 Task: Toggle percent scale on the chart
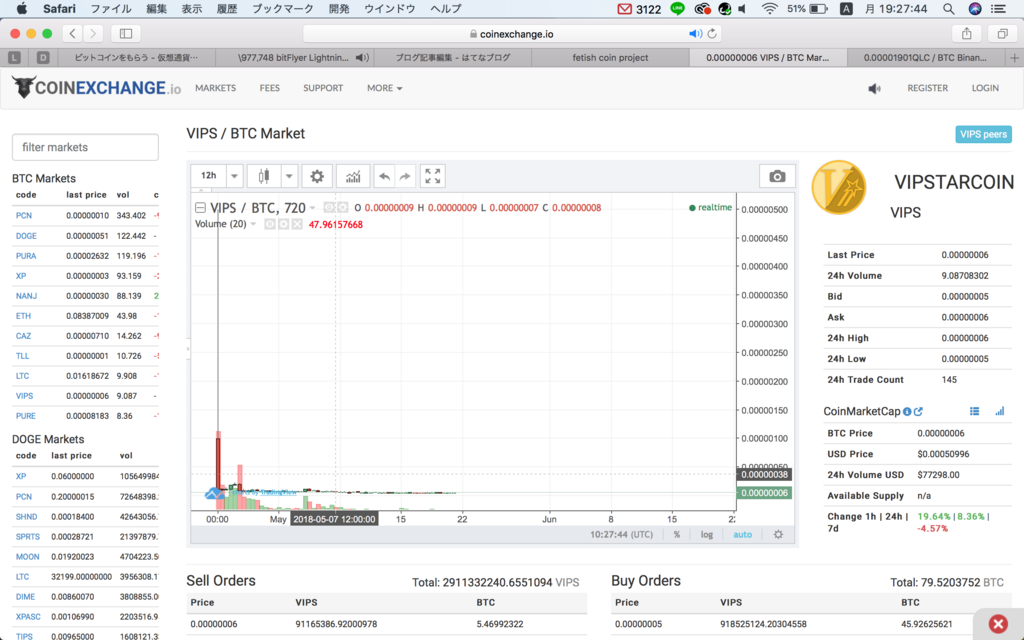[677, 534]
